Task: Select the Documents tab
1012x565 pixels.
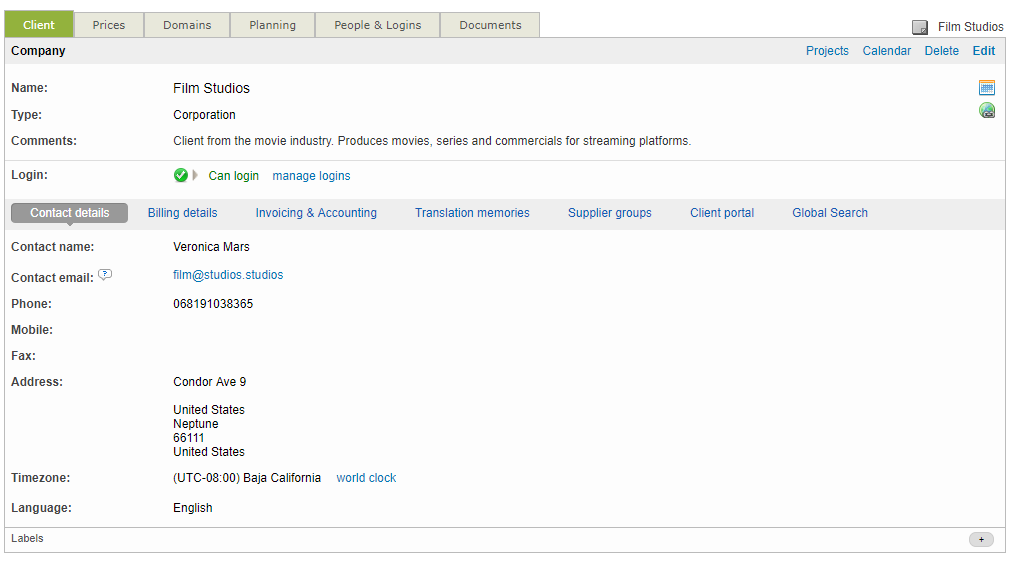Action: [x=490, y=25]
